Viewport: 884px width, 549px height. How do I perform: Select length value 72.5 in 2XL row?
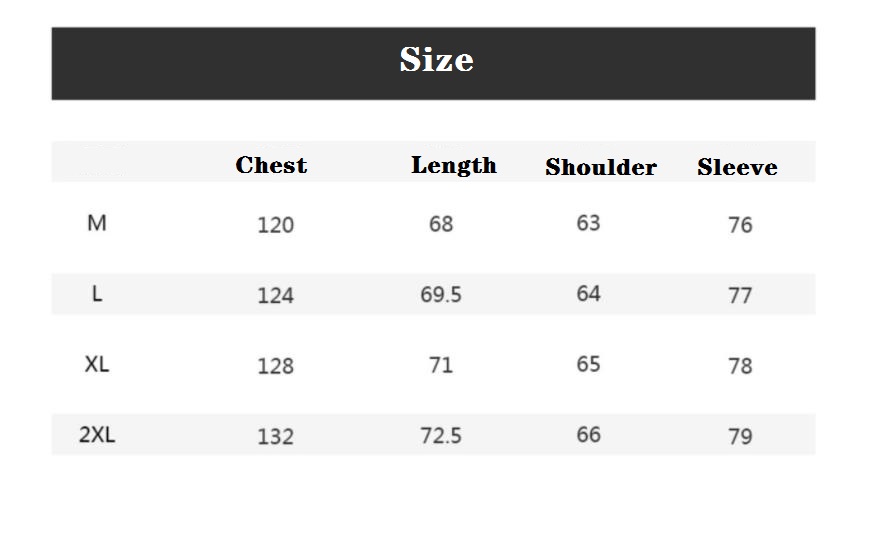[441, 436]
